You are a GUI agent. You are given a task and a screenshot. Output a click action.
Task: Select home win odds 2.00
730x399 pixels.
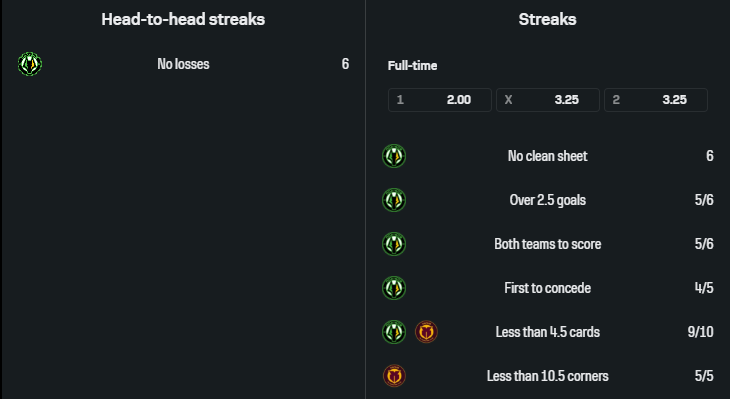tap(440, 100)
